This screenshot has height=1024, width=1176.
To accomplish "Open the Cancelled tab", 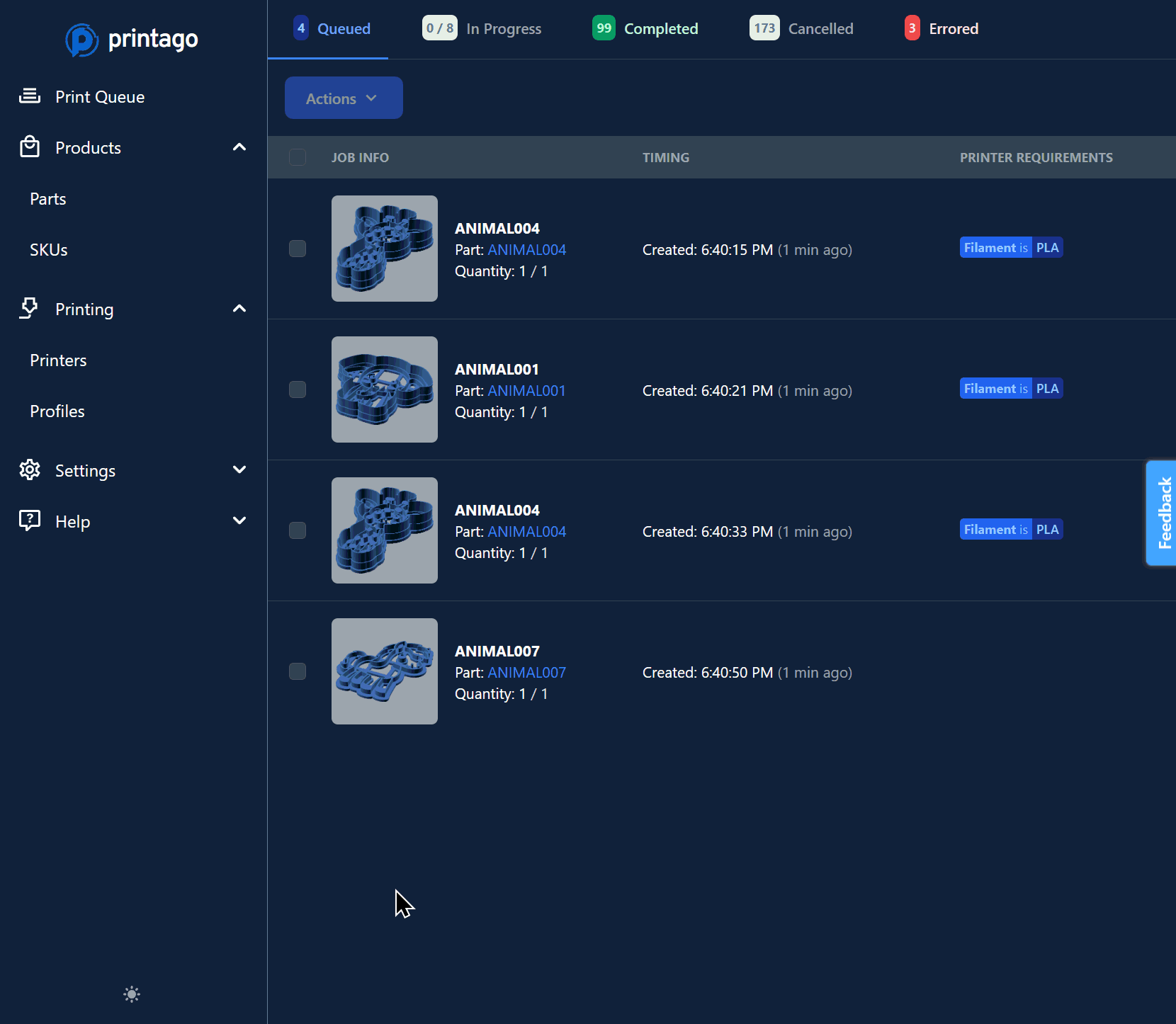I will tap(801, 29).
